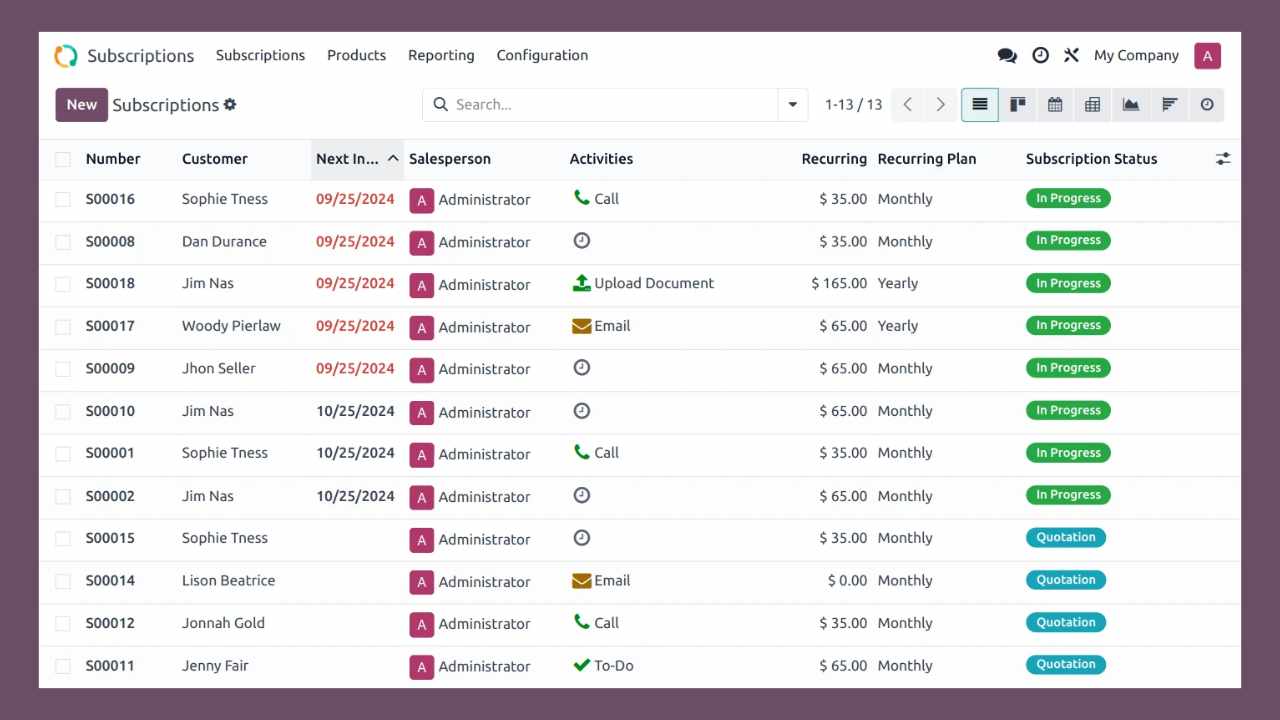Tick the select-all checkbox in header
Viewport: 1280px width, 720px height.
coord(63,159)
